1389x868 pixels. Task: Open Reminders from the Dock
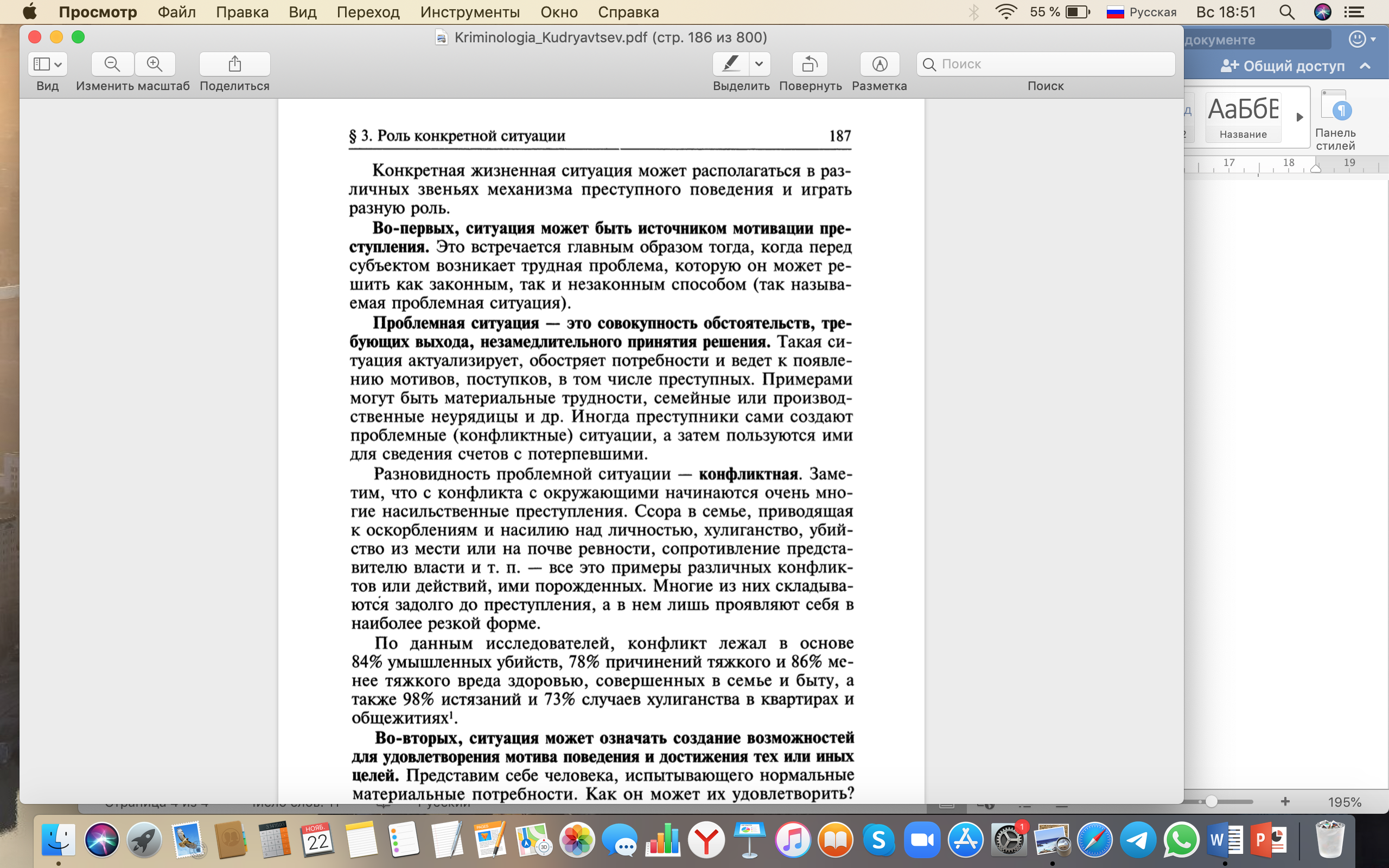[404, 840]
